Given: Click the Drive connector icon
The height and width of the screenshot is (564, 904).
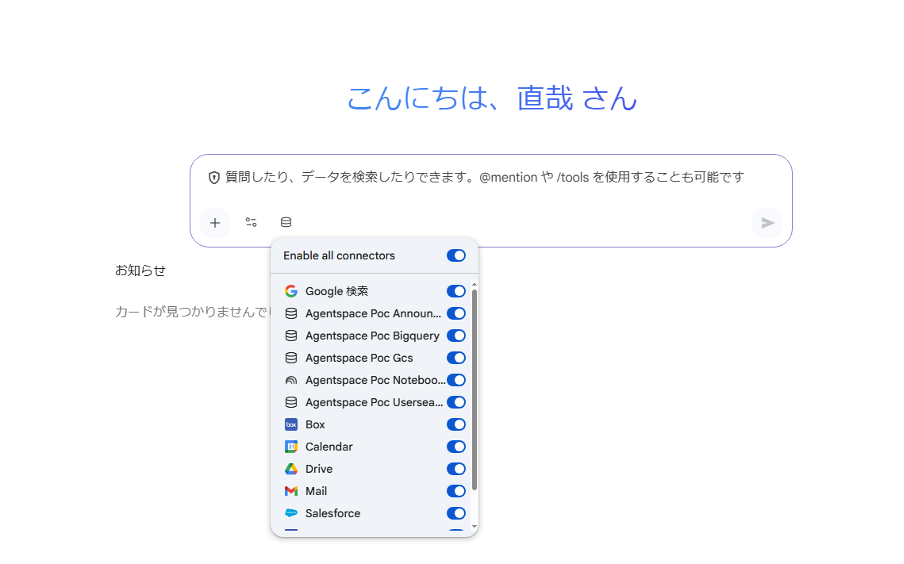Looking at the screenshot, I should click(x=291, y=469).
